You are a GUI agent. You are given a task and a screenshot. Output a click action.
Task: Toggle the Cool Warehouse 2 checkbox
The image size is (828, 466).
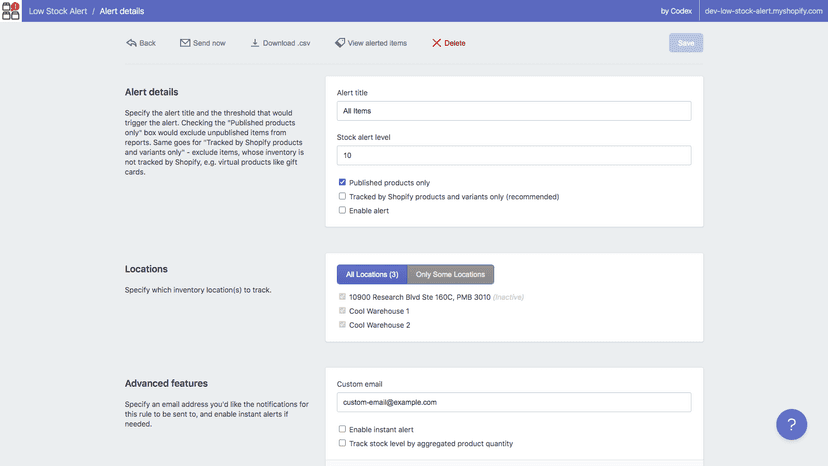[342, 324]
